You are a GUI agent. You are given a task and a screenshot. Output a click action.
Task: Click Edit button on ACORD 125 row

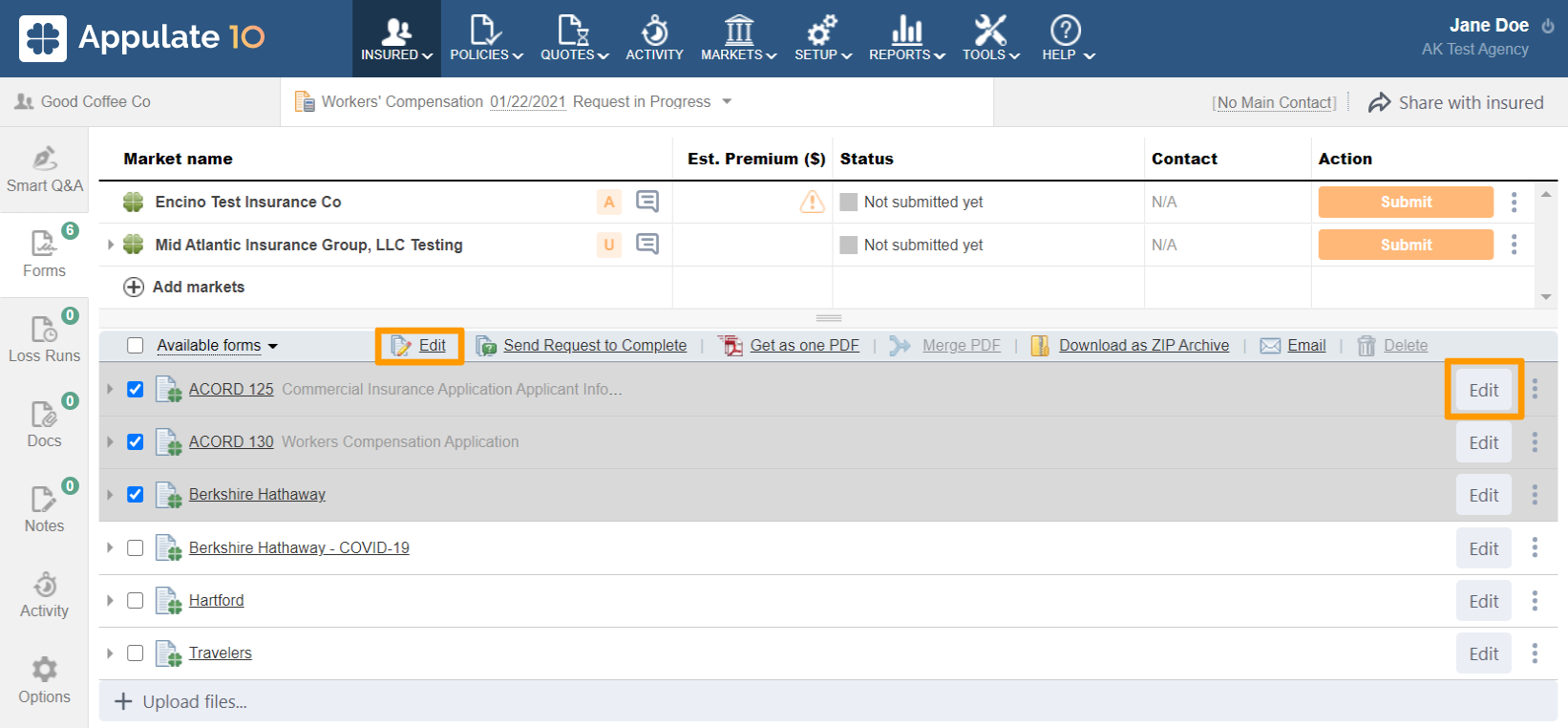point(1484,390)
